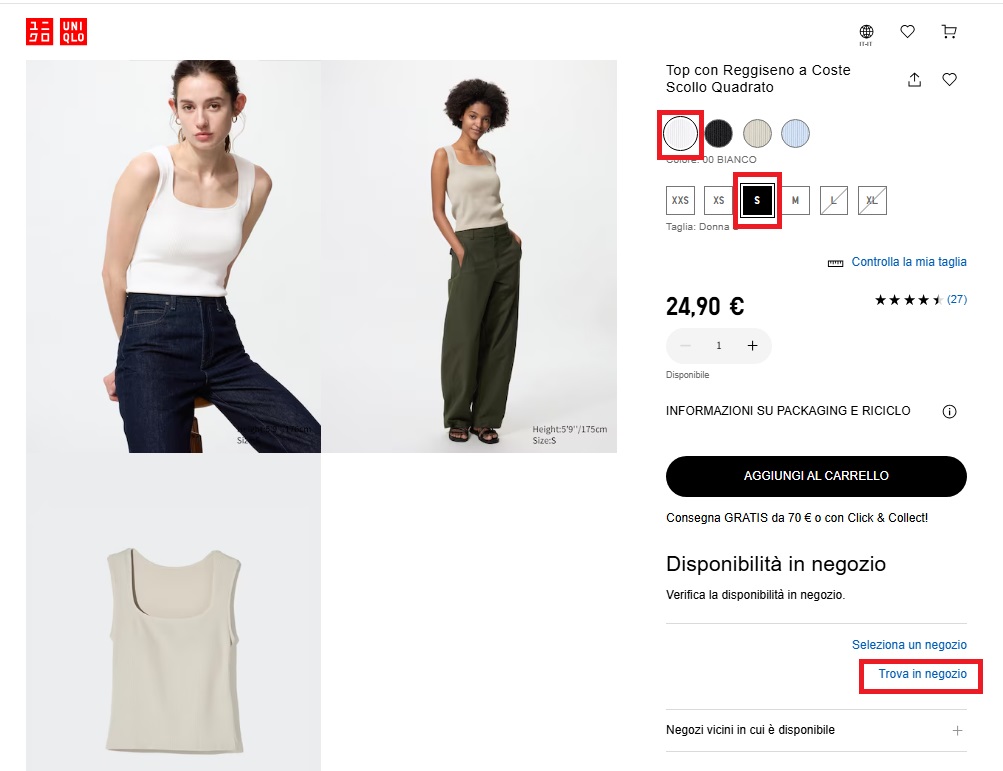Select size XS
1003x771 pixels.
coord(718,200)
